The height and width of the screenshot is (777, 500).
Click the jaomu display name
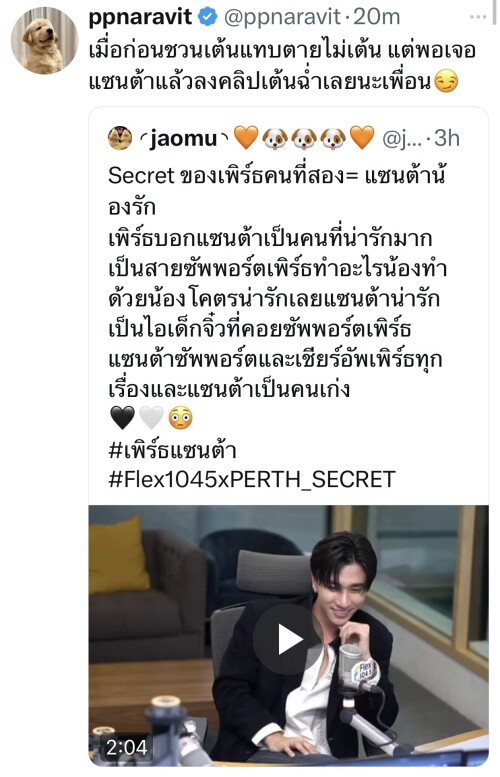point(183,139)
